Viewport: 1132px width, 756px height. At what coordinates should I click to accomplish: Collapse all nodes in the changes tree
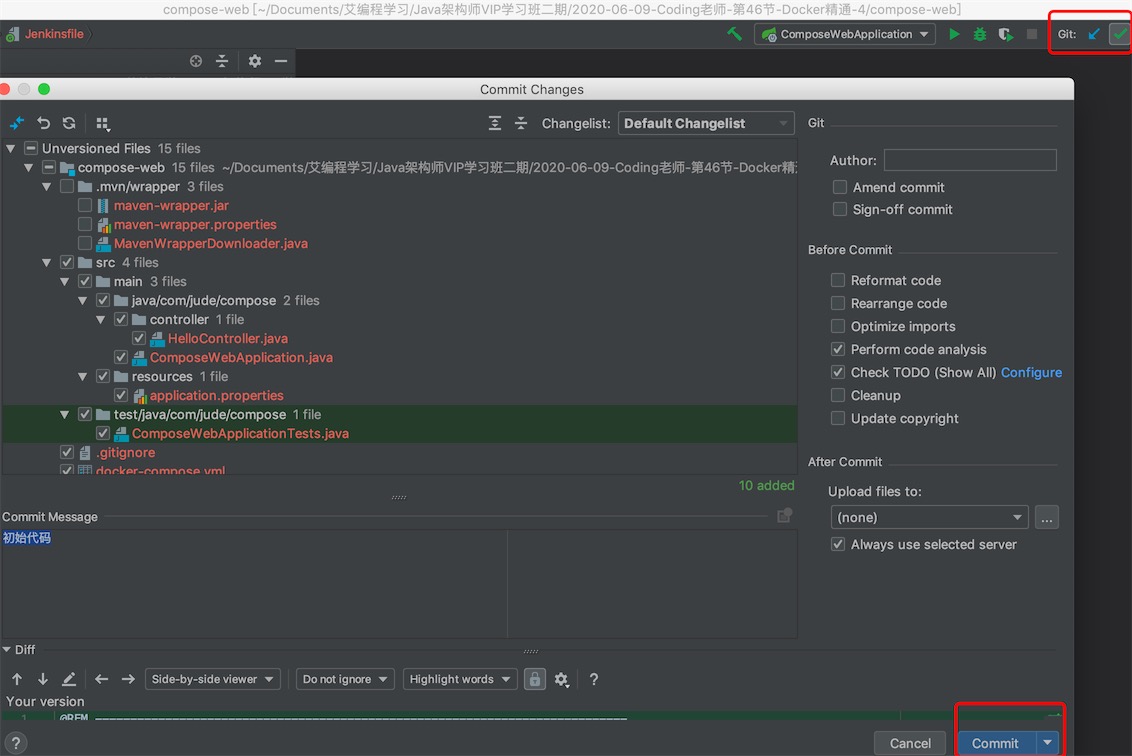pos(521,123)
